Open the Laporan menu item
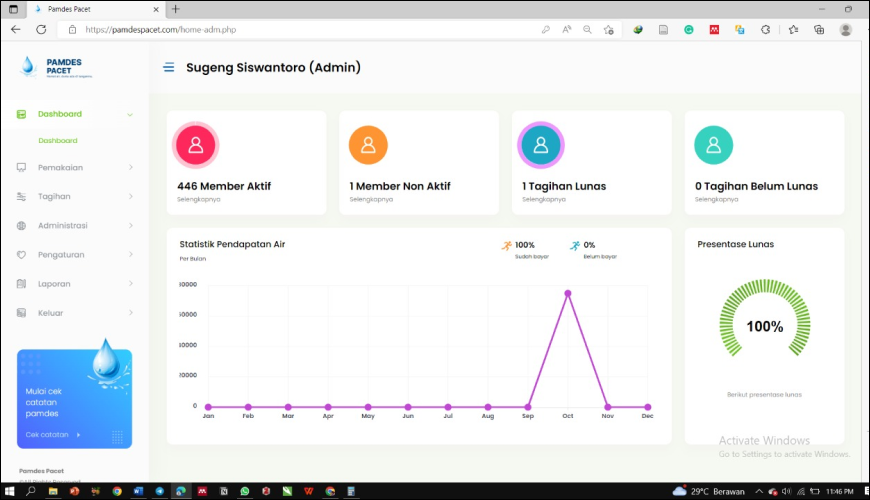The height and width of the screenshot is (500, 870). coord(54,284)
